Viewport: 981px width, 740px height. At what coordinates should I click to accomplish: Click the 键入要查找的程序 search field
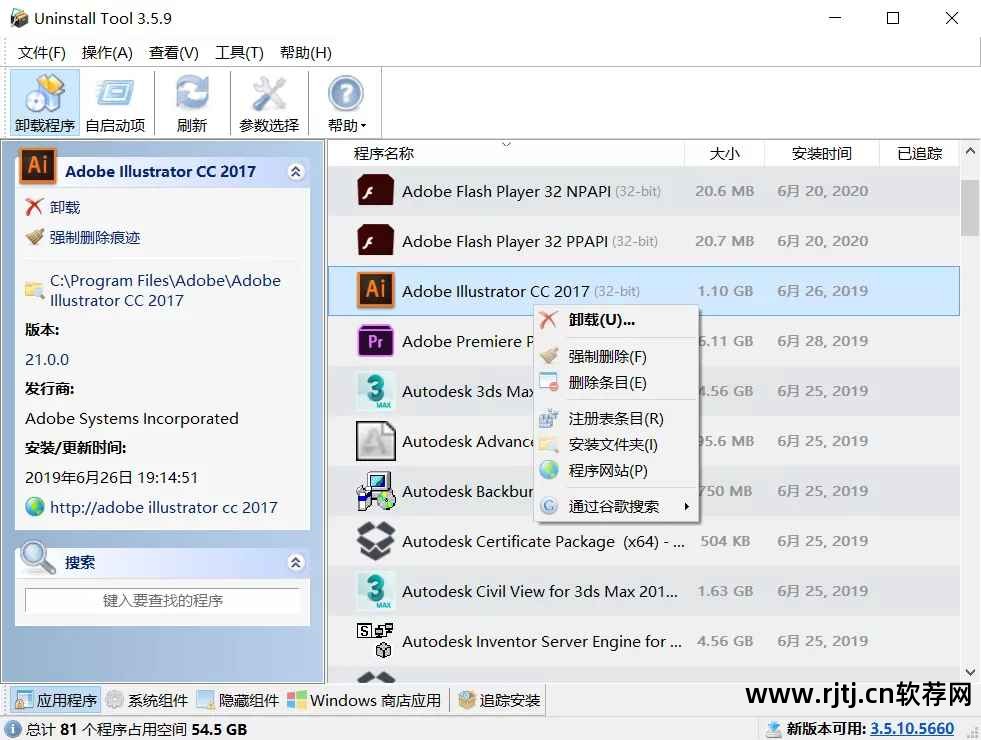(x=163, y=601)
